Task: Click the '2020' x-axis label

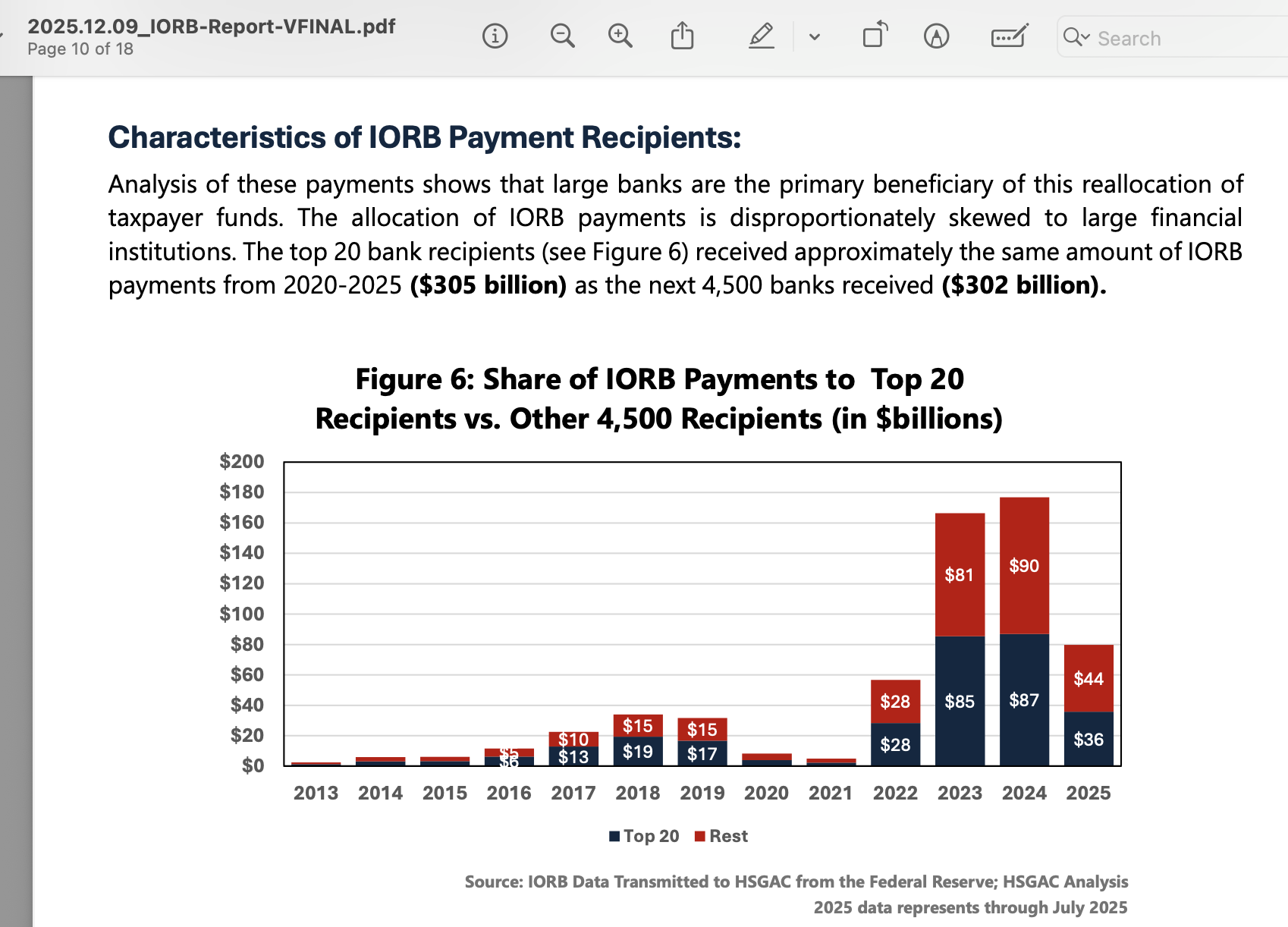Action: pyautogui.click(x=767, y=793)
